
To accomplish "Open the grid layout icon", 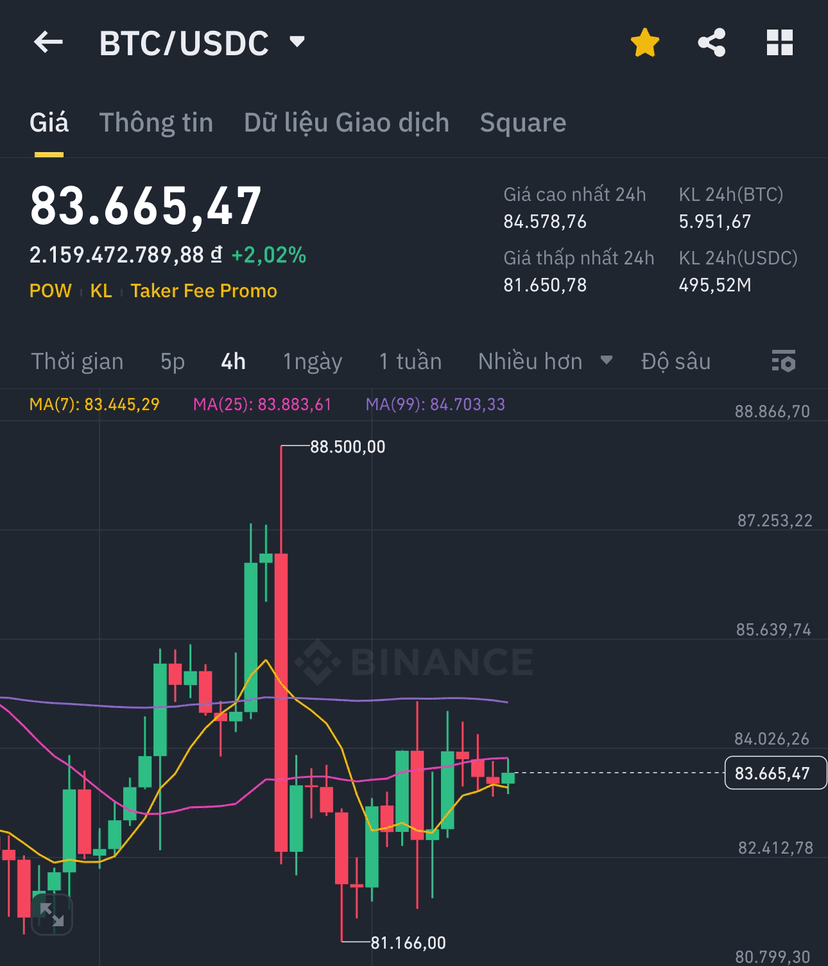I will pos(779,43).
